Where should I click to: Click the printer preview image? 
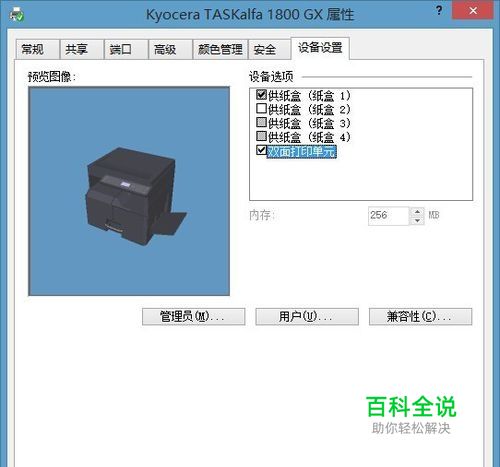tap(129, 191)
